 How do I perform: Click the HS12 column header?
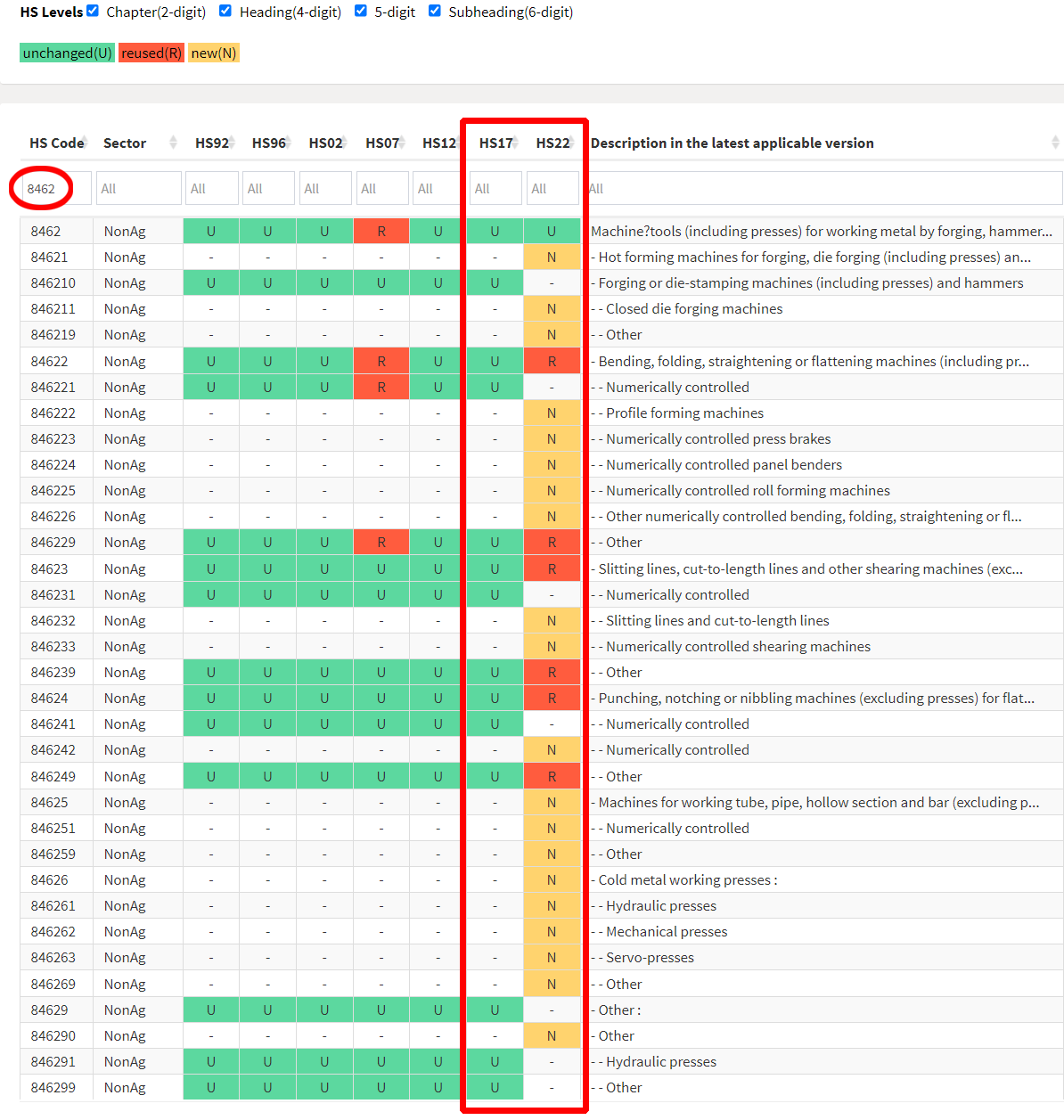(x=438, y=143)
